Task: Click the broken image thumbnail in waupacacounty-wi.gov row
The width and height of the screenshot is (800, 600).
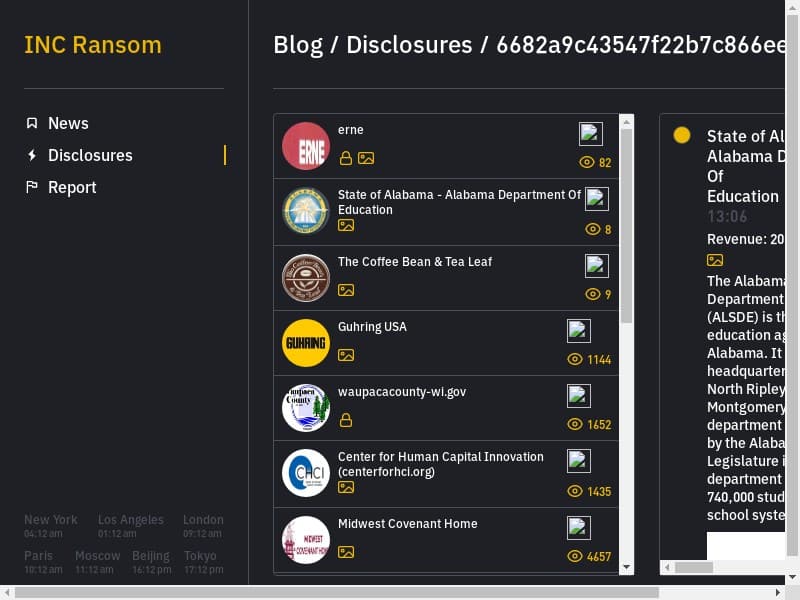Action: point(579,395)
